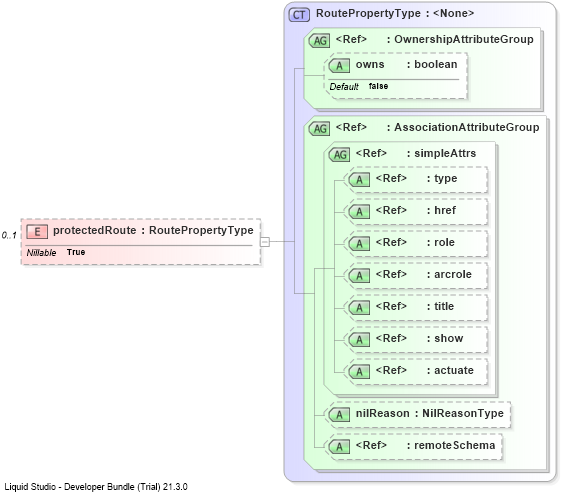Image resolution: width=561 pixels, height=492 pixels.
Task: Click the Liquid Studio Developer Bundle footer text
Action: point(96,487)
